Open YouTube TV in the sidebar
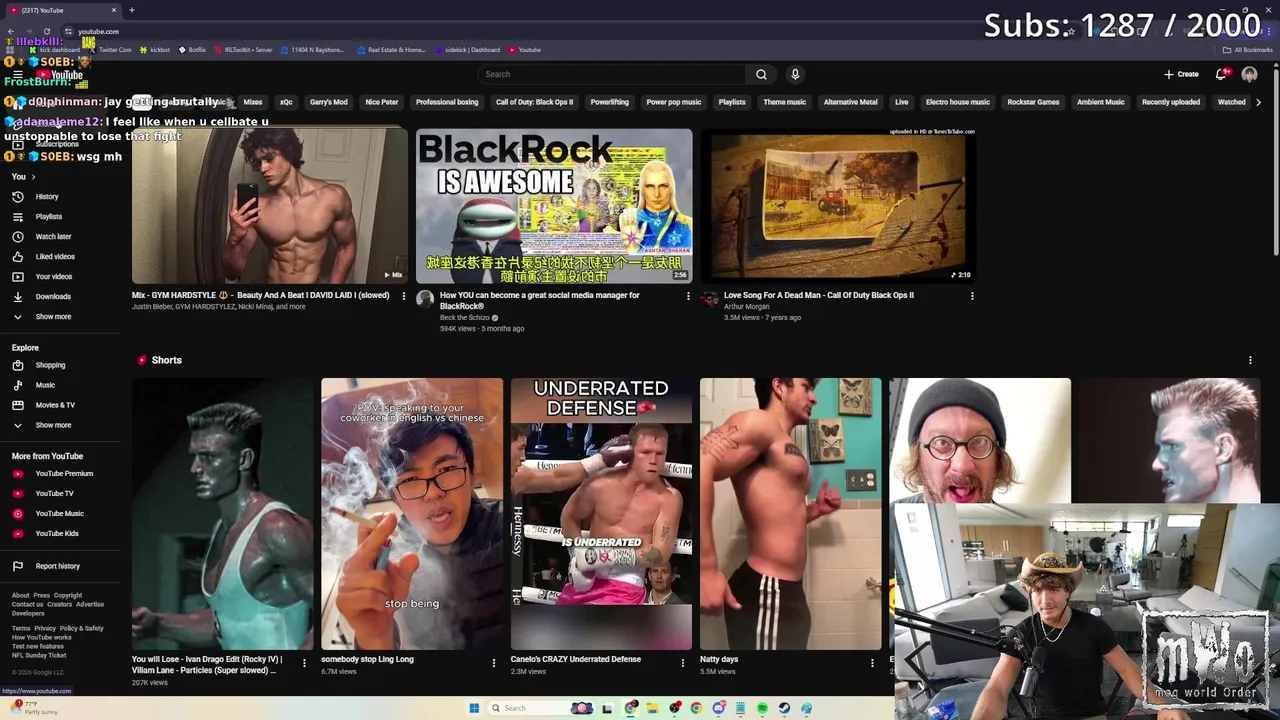The image size is (1280, 720). point(62,494)
